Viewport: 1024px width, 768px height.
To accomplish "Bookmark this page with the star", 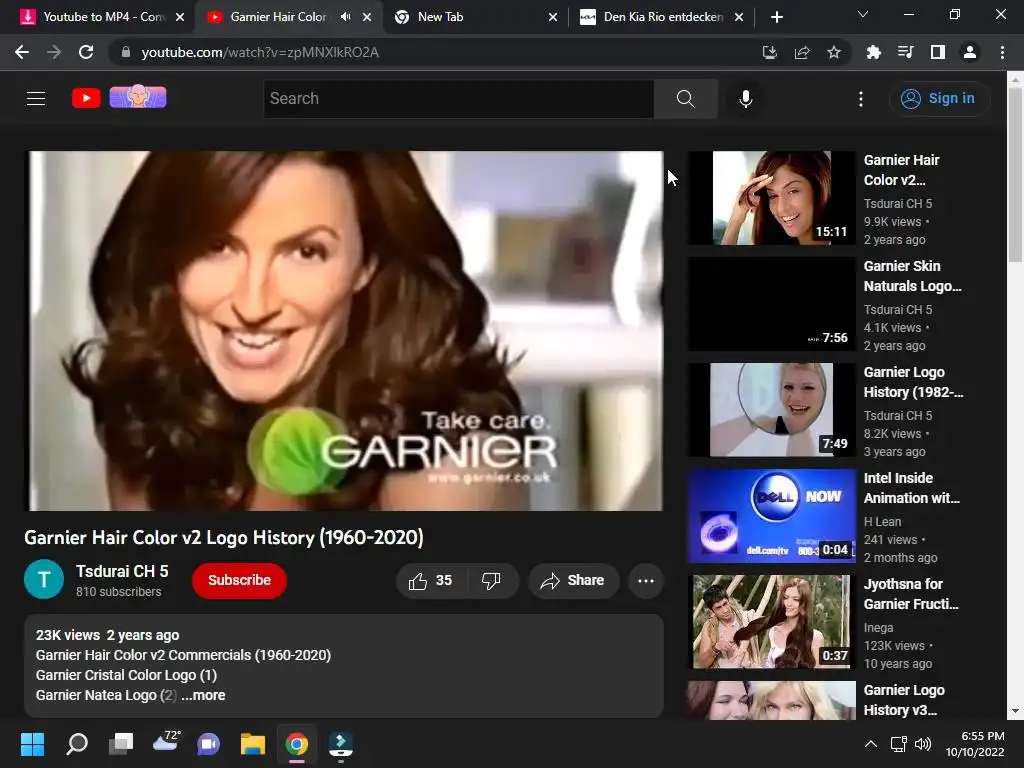I will click(834, 52).
